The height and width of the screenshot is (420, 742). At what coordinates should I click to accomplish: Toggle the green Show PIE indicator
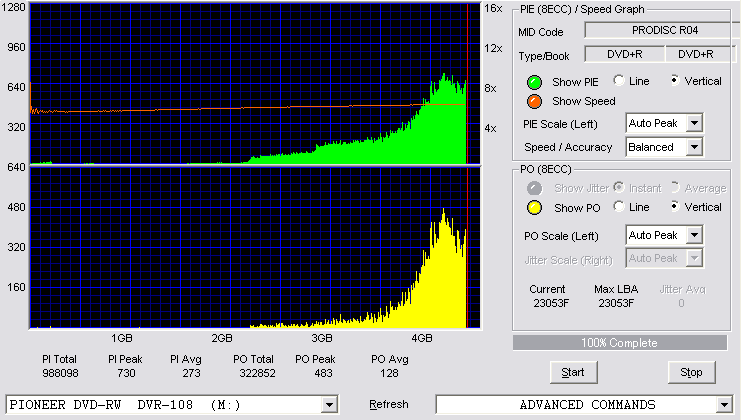coord(534,82)
